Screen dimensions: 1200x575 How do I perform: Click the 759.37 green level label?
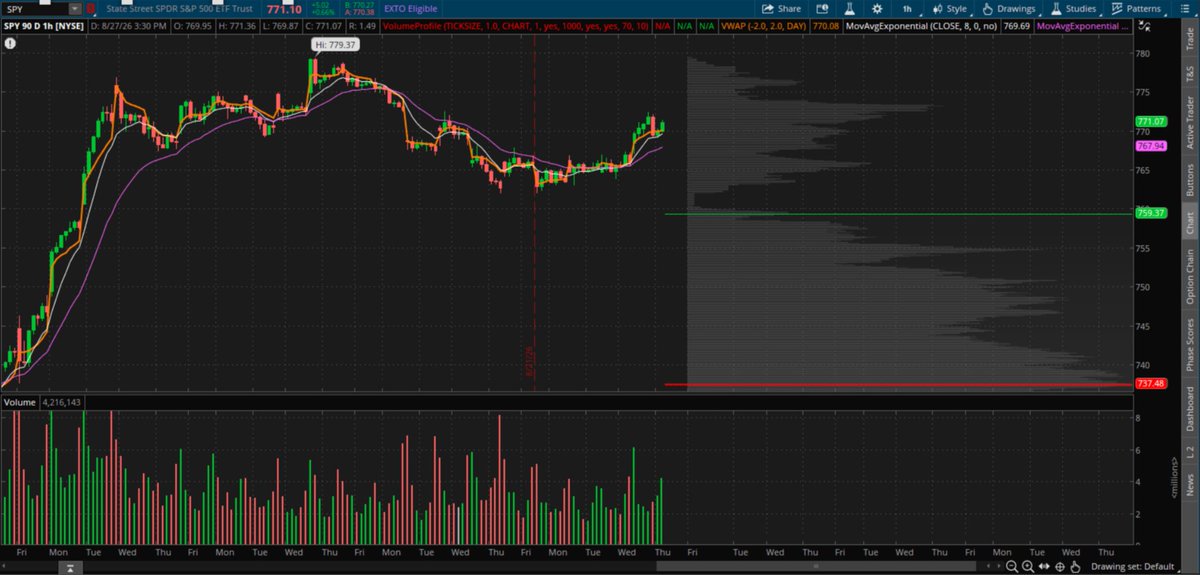(1151, 213)
